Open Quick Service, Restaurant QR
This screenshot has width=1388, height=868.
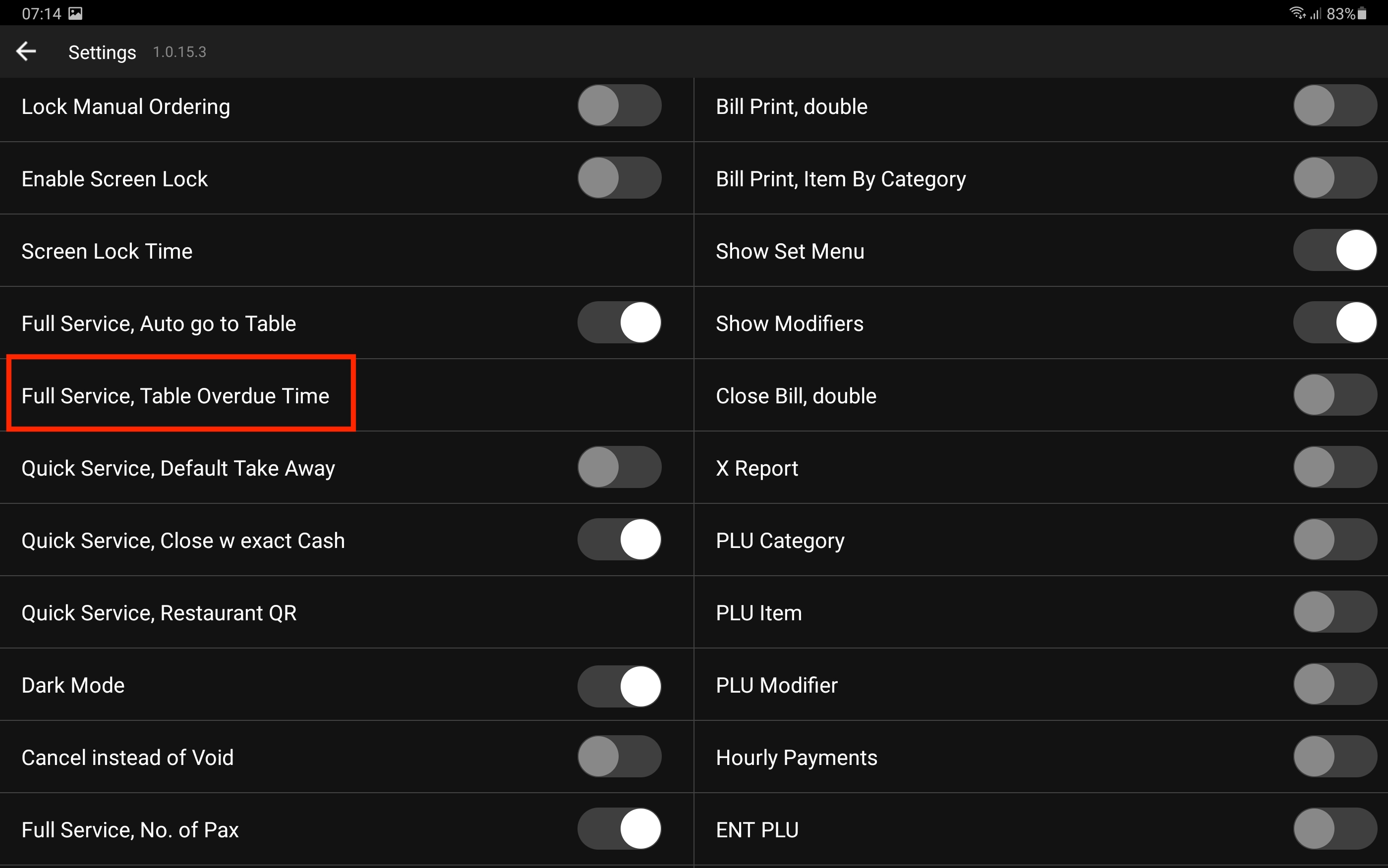347,612
